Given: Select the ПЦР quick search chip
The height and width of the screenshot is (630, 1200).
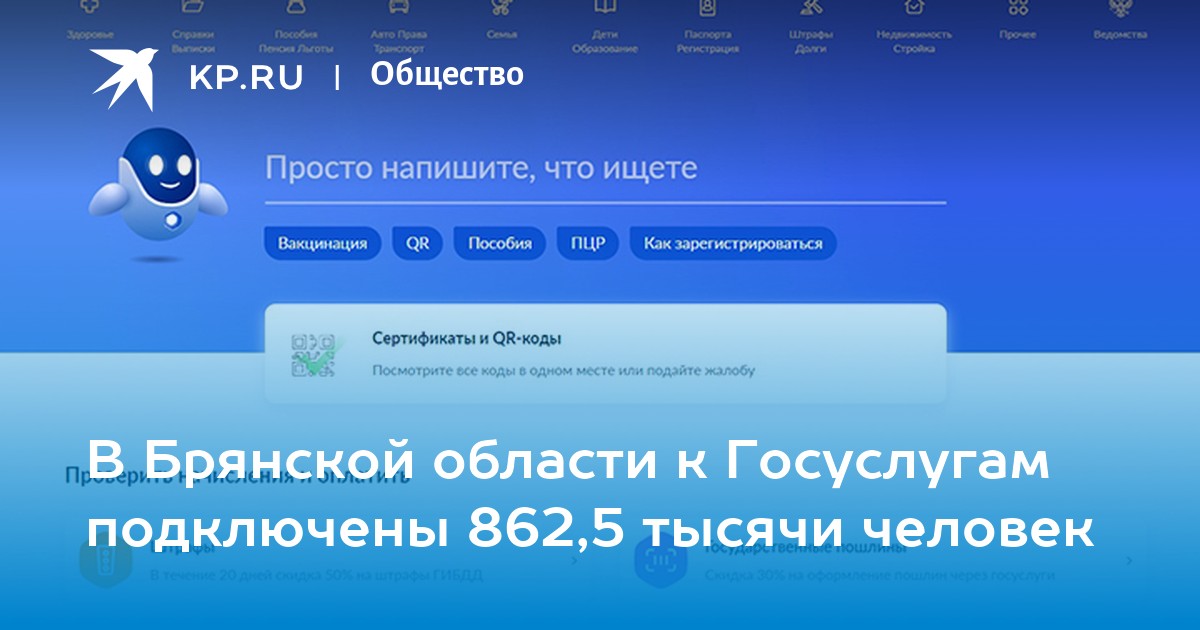Looking at the screenshot, I should pyautogui.click(x=588, y=243).
